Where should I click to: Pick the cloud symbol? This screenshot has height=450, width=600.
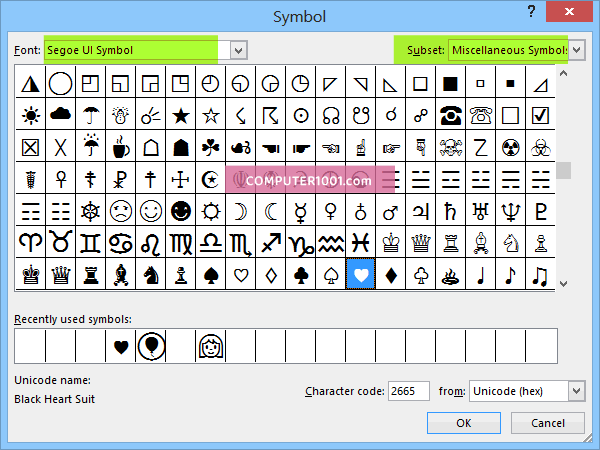[60, 115]
